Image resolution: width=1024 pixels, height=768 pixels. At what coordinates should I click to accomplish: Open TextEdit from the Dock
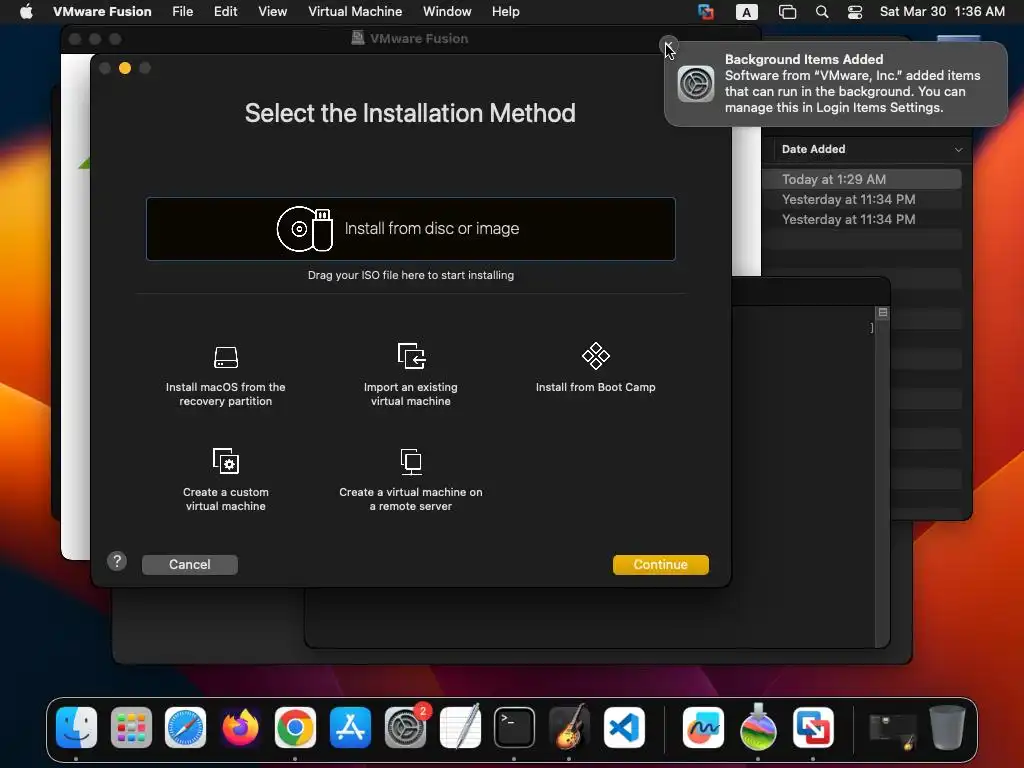click(460, 727)
